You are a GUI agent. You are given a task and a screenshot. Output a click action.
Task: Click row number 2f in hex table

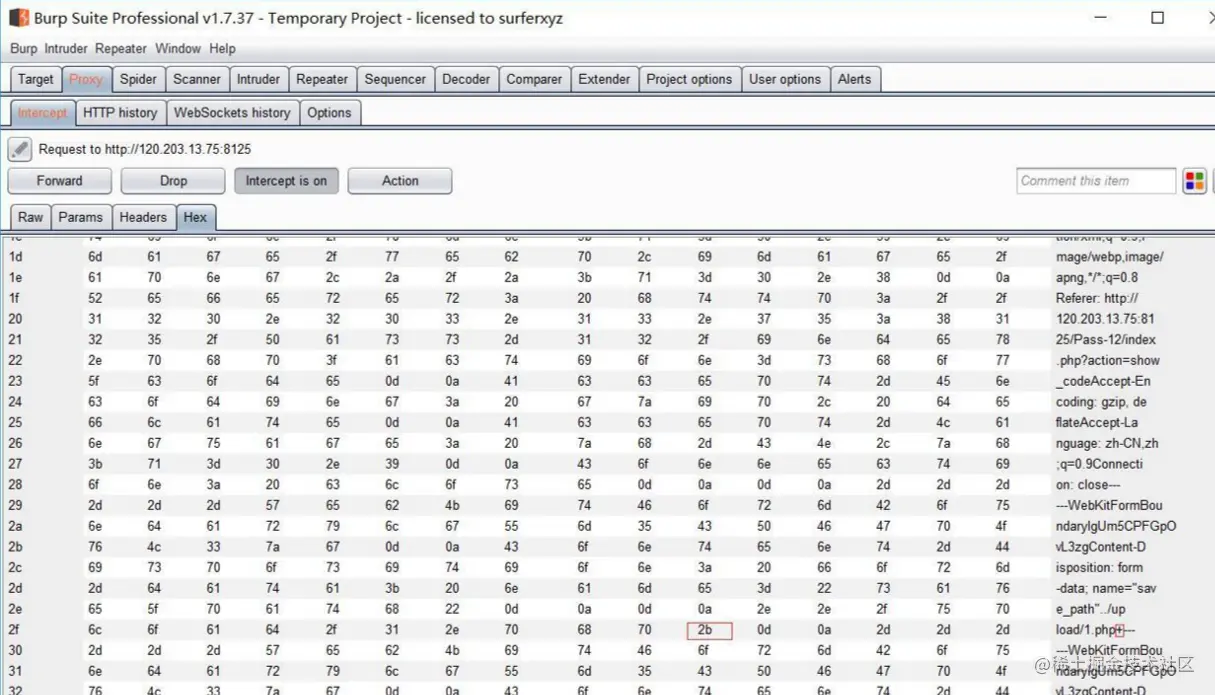(14, 630)
